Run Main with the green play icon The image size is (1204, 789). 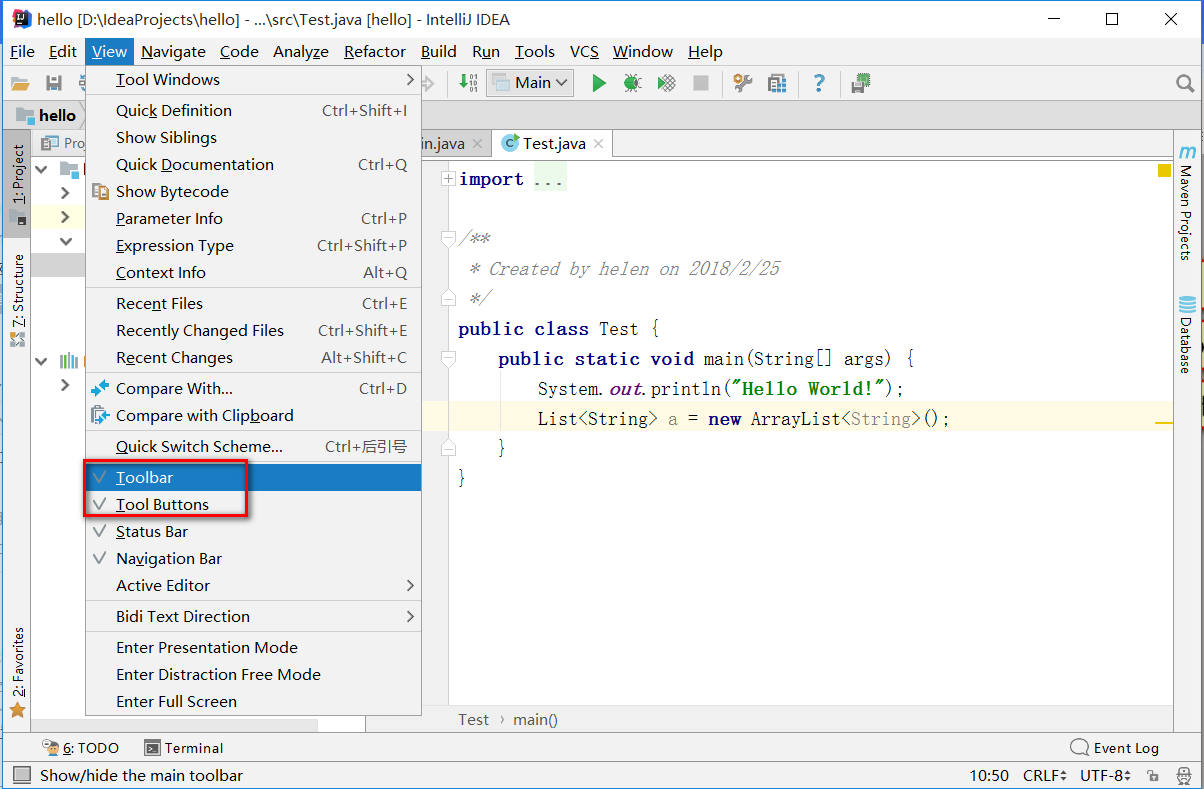pyautogui.click(x=599, y=83)
